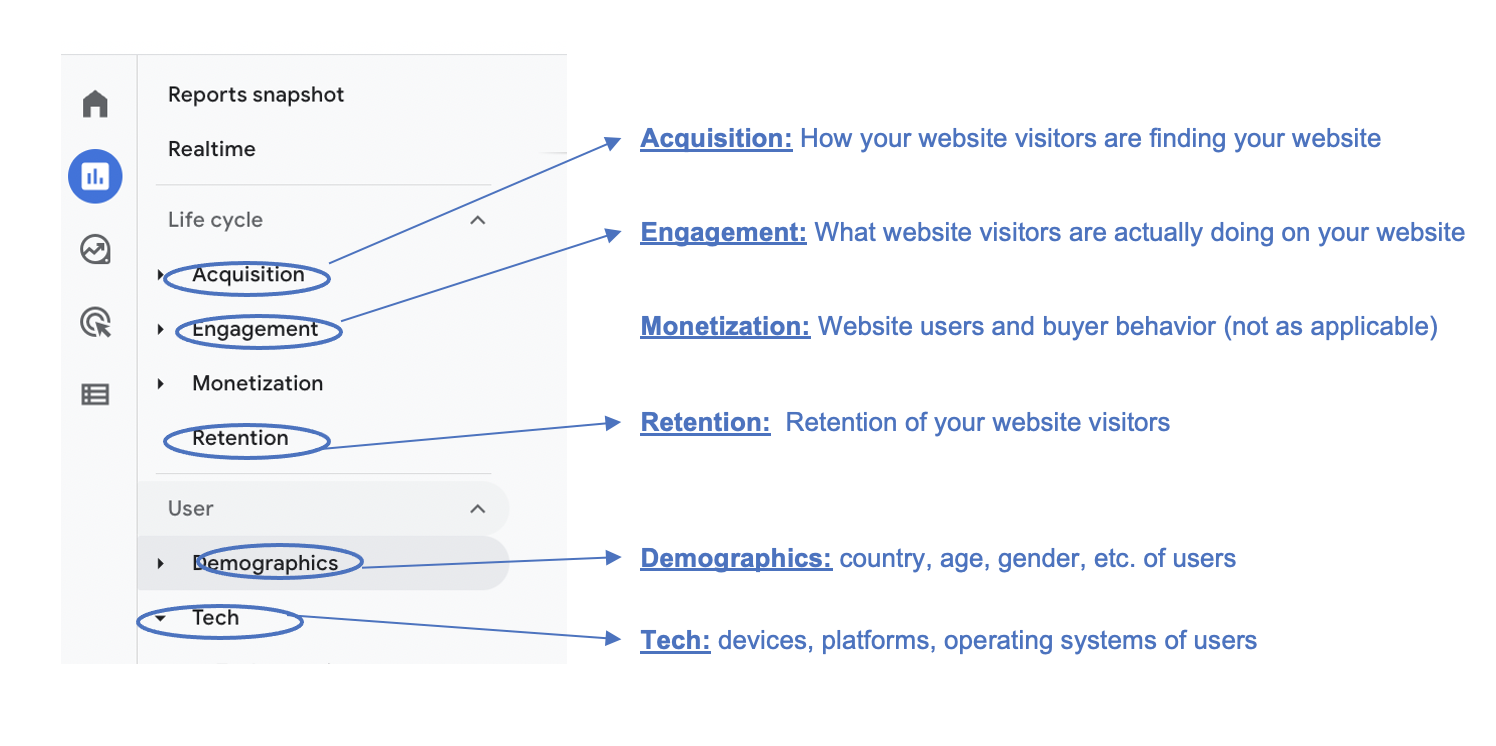Screen dimensions: 1496x746
Task: Click the Acquisition underlined heading link
Action: pyautogui.click(x=716, y=139)
